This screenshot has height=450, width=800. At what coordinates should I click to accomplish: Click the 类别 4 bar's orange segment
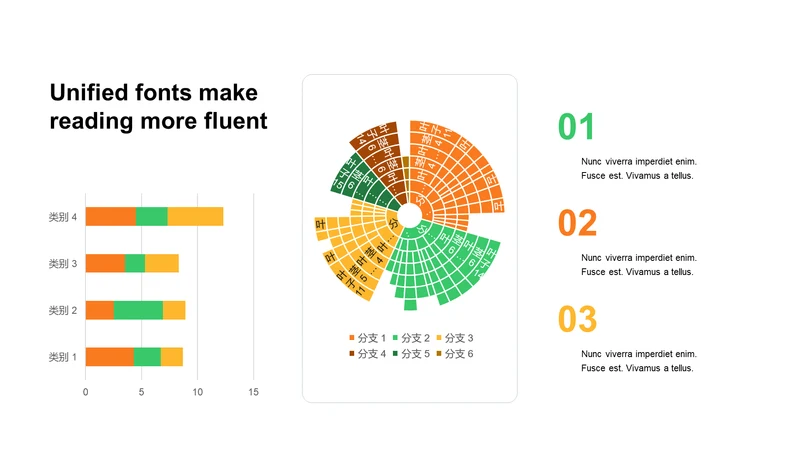click(x=111, y=216)
